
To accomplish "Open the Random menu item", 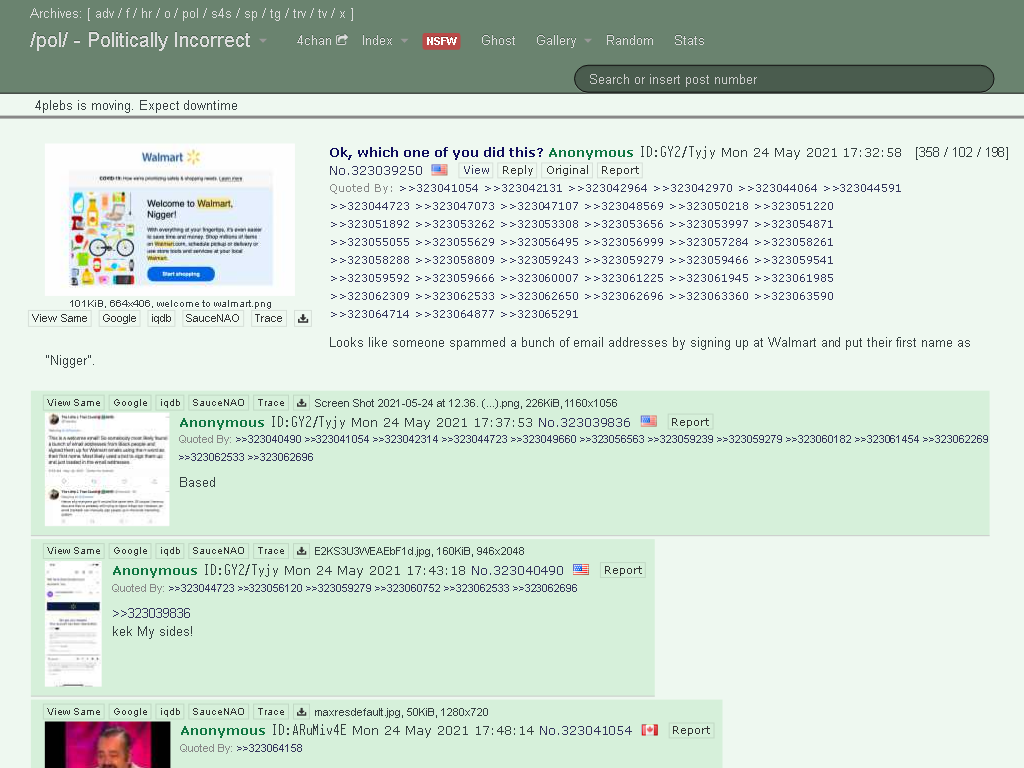I will coord(630,40).
